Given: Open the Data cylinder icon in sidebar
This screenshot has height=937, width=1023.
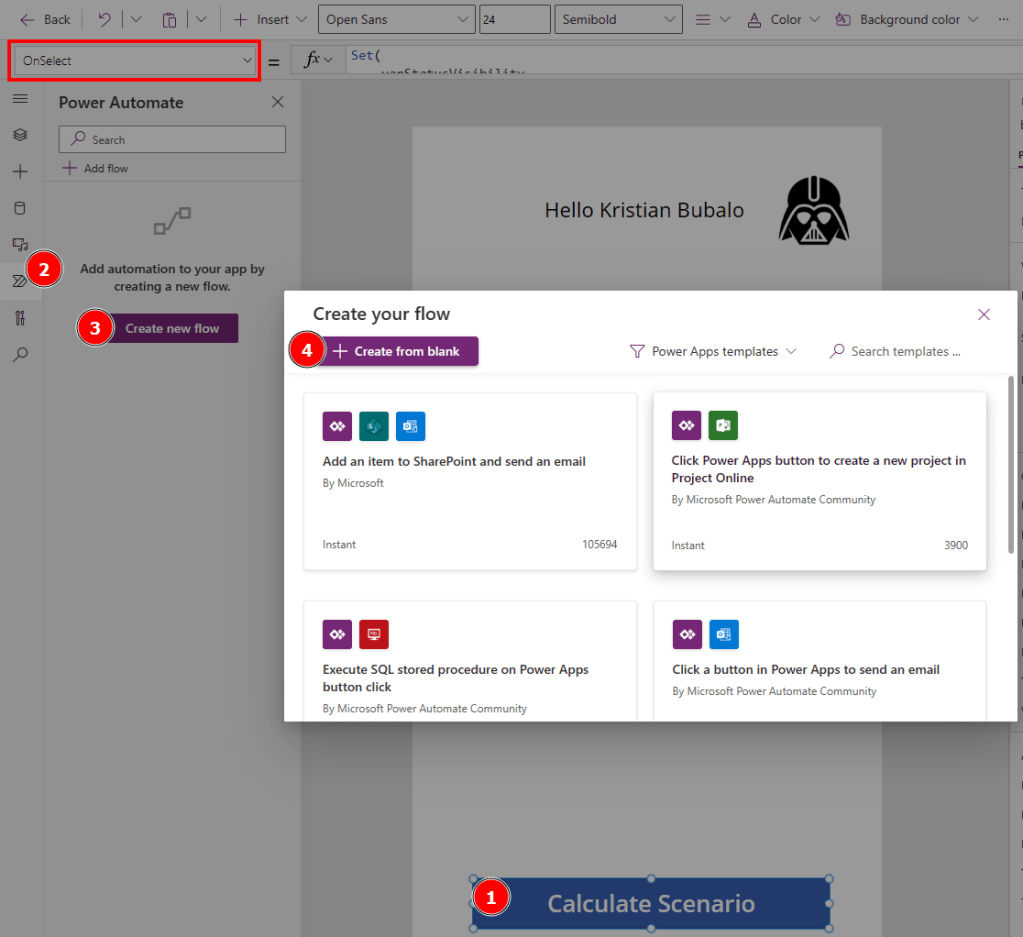Looking at the screenshot, I should click(20, 208).
